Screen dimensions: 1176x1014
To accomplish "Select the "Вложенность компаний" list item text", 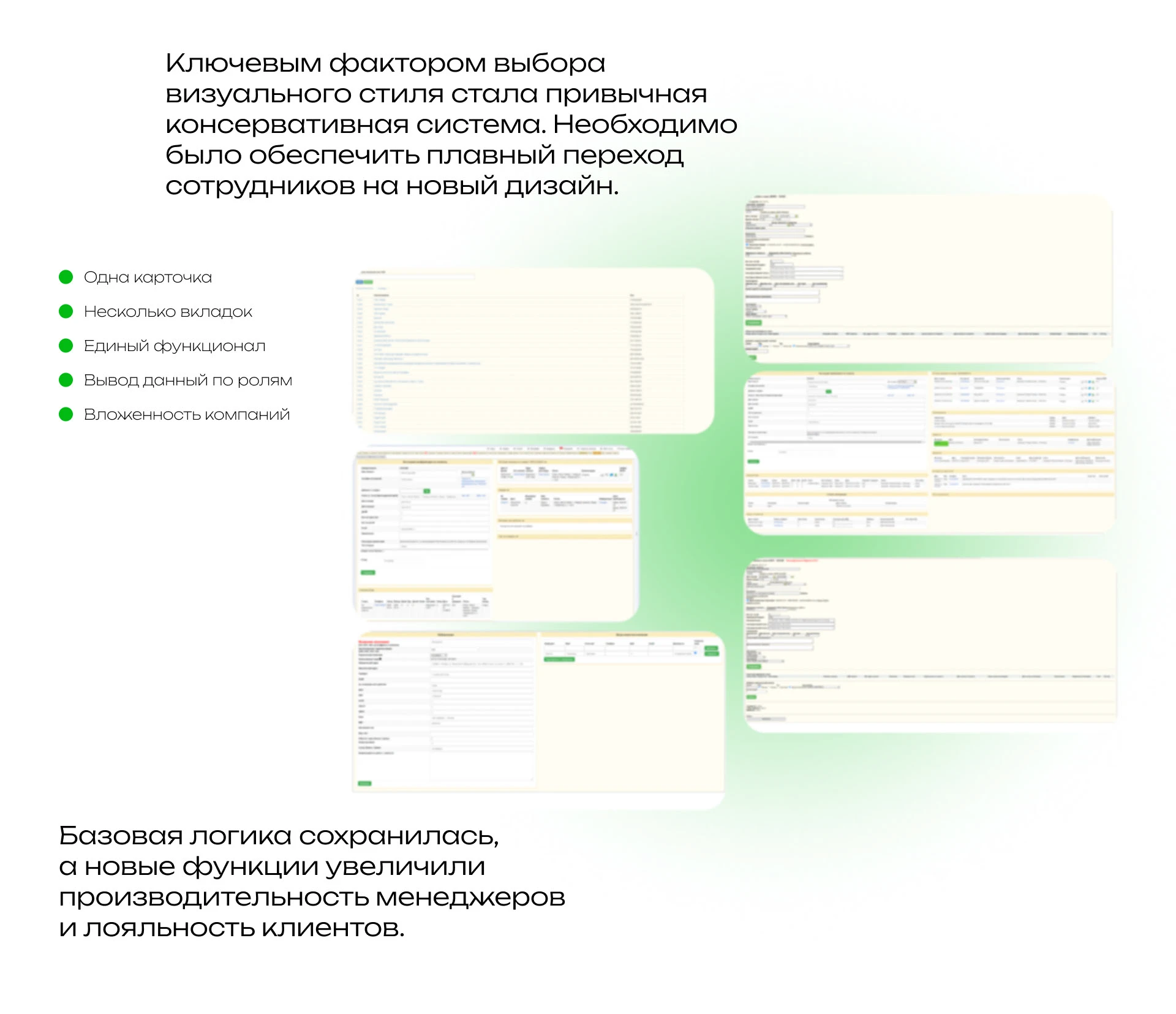I will click(187, 415).
